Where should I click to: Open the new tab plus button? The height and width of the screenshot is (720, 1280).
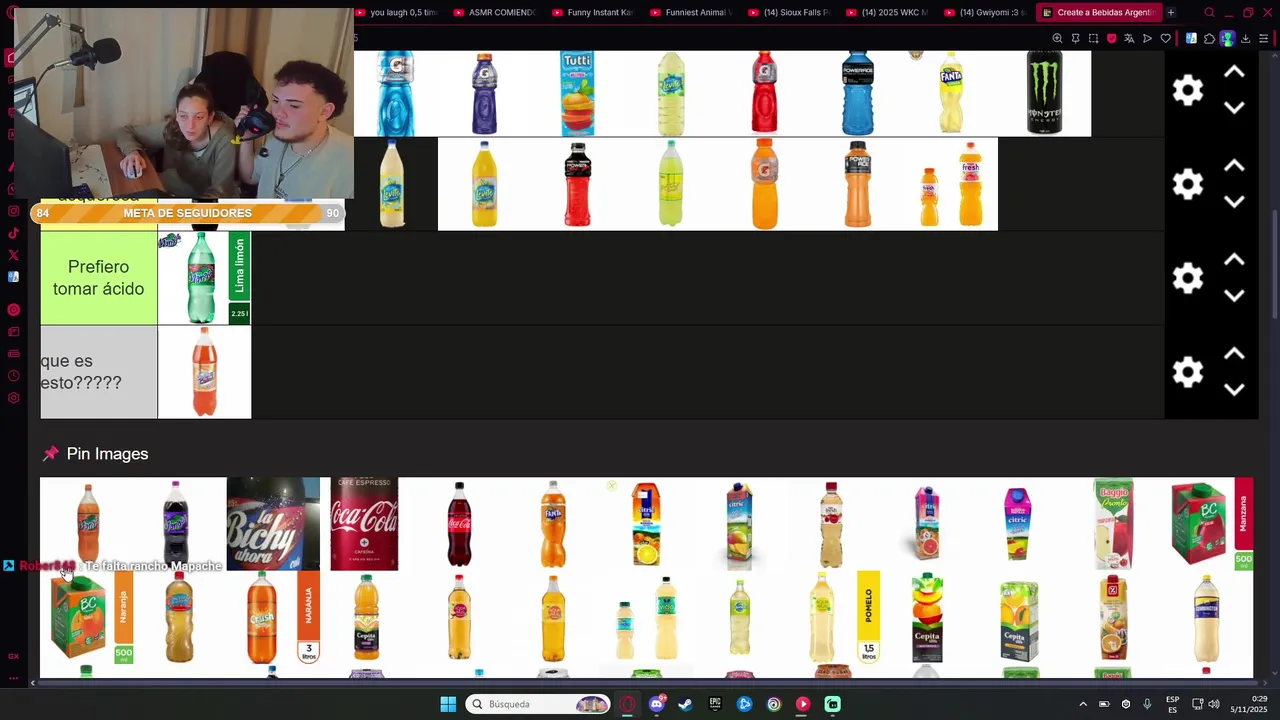(1170, 13)
